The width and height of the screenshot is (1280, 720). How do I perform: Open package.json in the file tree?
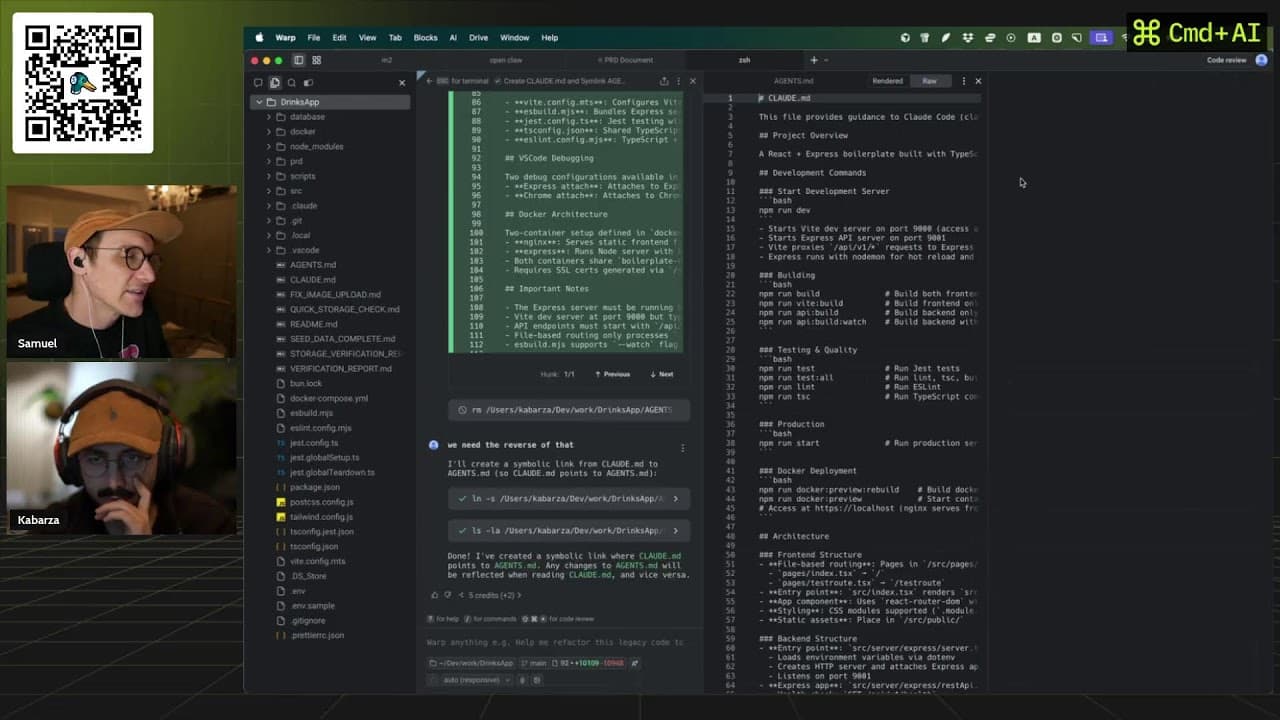(314, 487)
